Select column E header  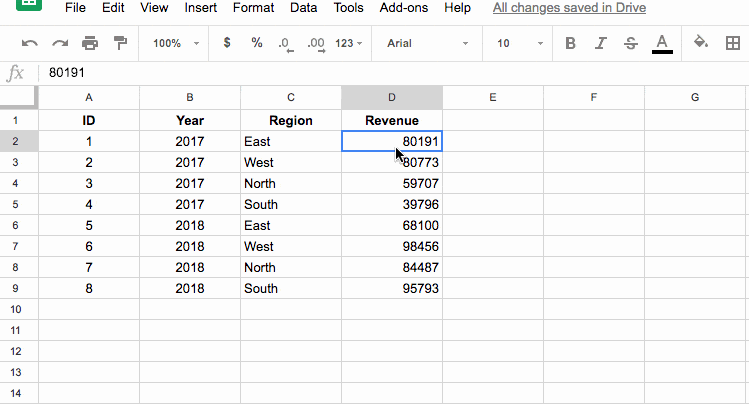(493, 97)
